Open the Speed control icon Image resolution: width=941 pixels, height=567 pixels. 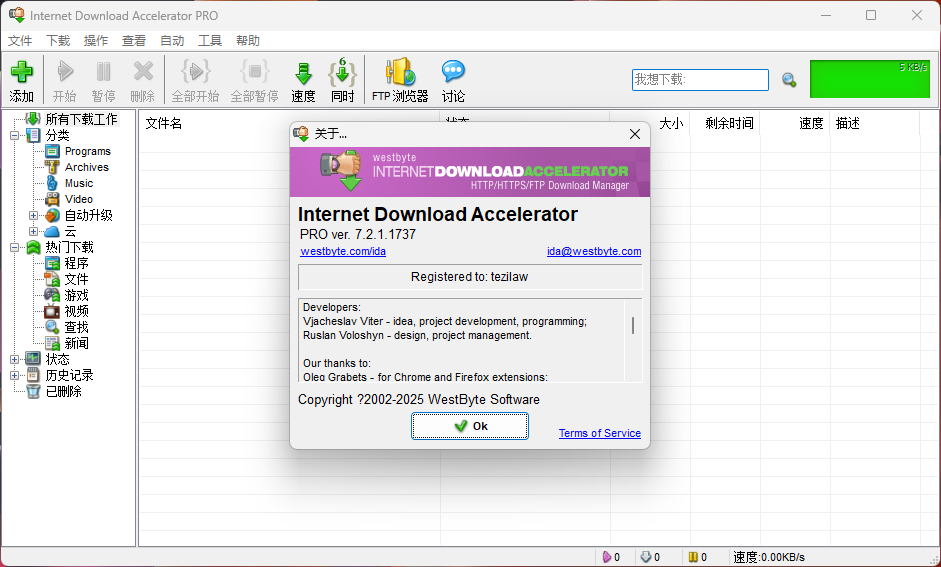click(304, 73)
